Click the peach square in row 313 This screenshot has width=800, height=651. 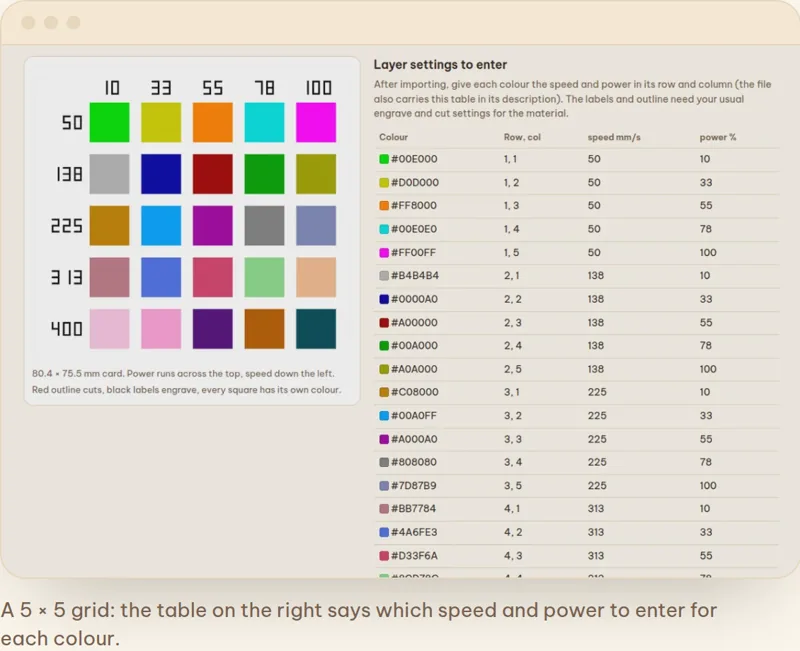pyautogui.click(x=316, y=277)
